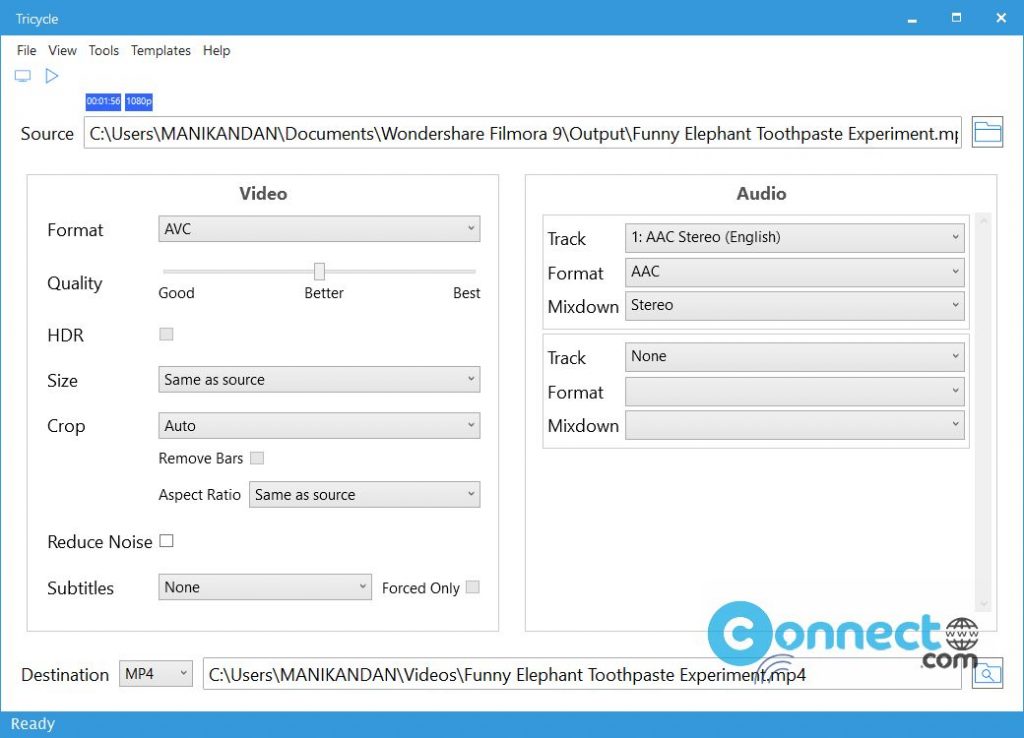
Task: Click the 1080p badge above the Source field
Action: 139,101
